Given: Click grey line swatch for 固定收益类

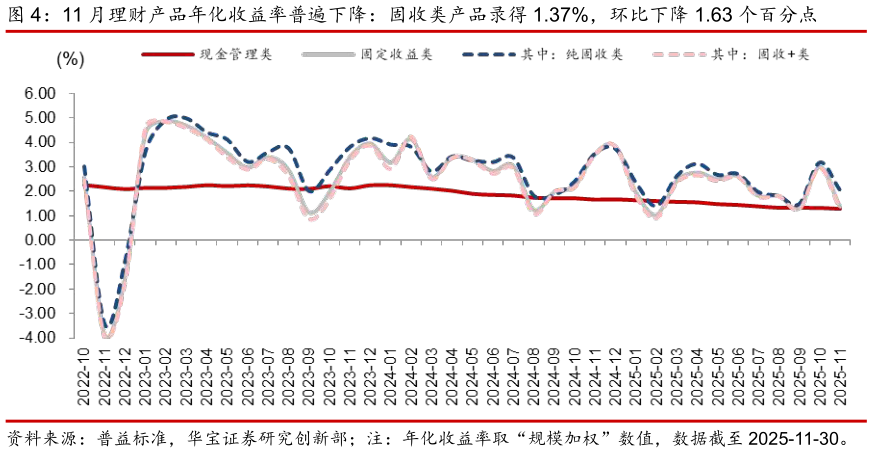Looking at the screenshot, I should coord(329,54).
